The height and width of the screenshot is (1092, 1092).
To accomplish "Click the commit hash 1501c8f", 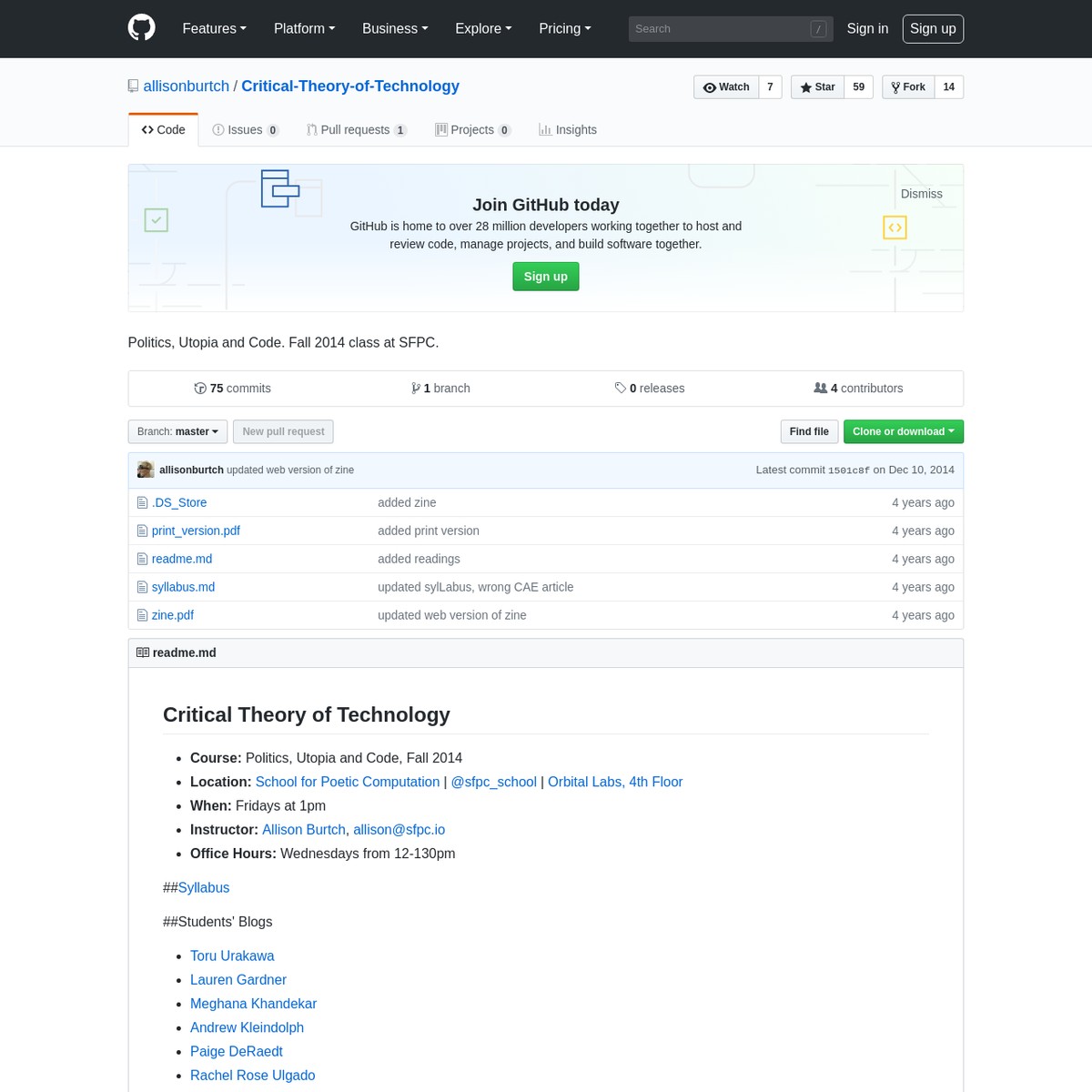I will coord(849,470).
